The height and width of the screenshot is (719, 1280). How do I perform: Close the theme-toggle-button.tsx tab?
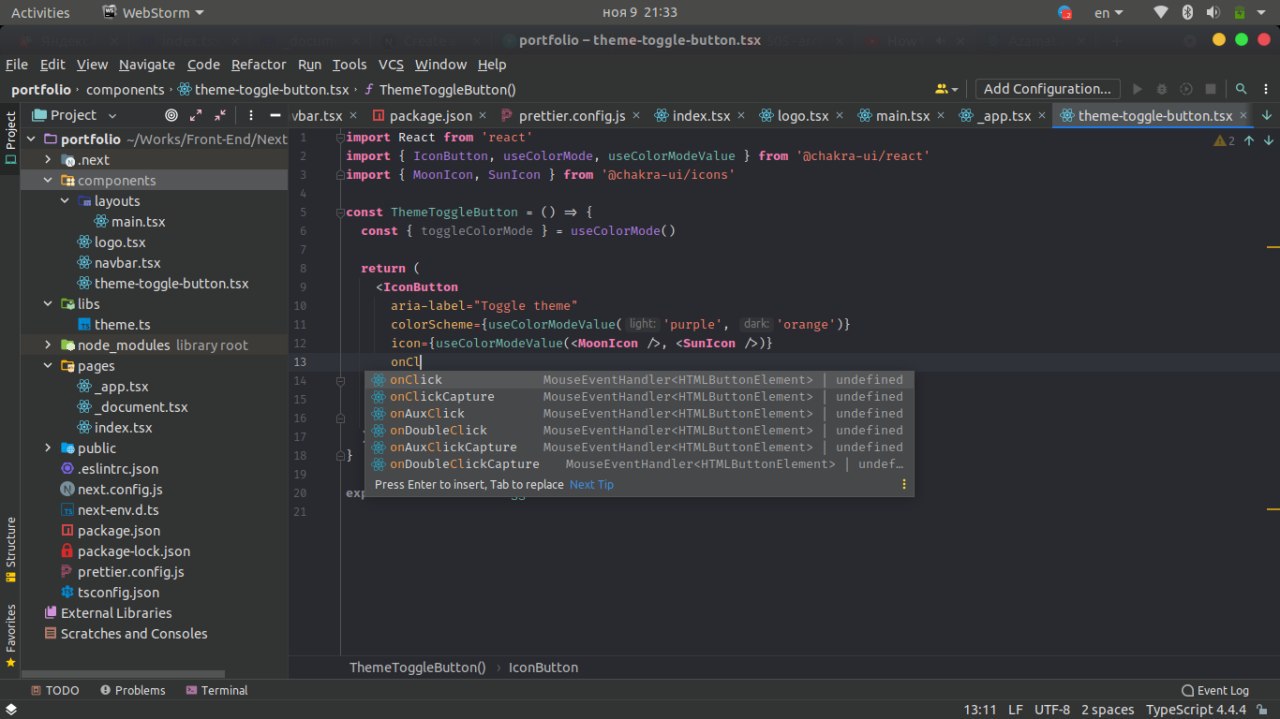pyautogui.click(x=1243, y=116)
